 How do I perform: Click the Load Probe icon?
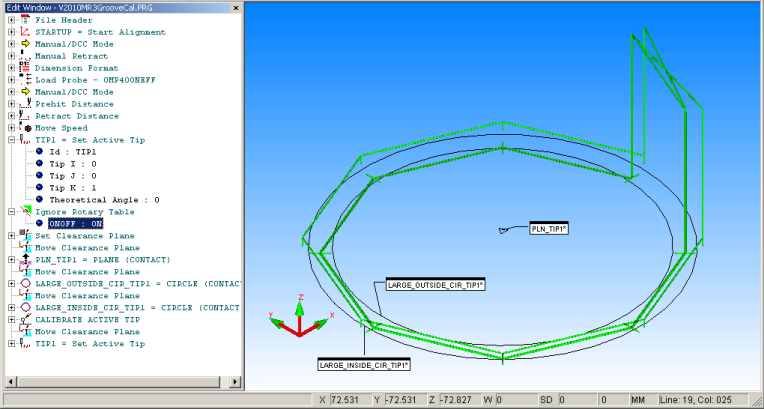click(x=25, y=80)
